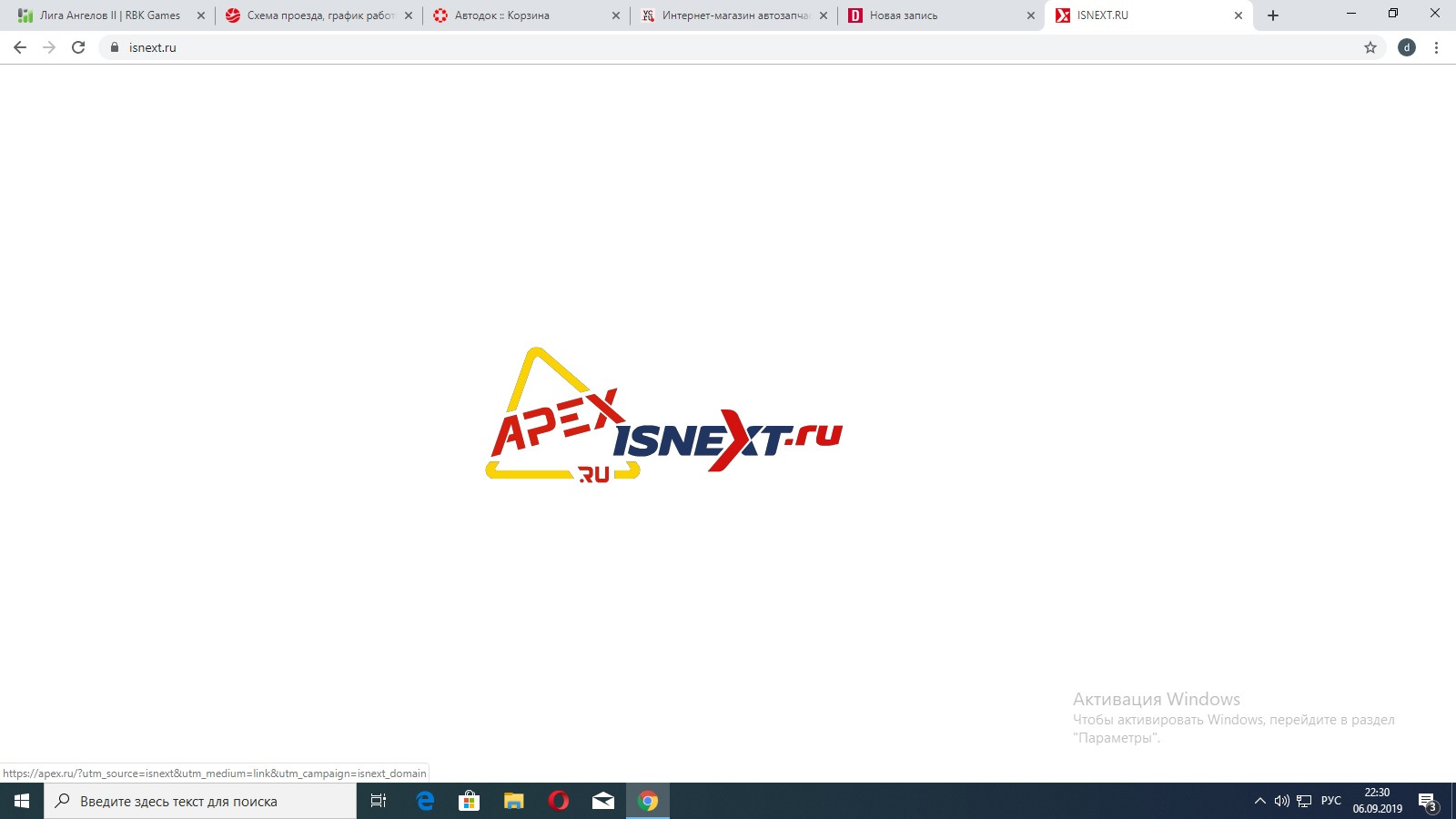Viewport: 1456px width, 819px height.
Task: Go back to the previous page
Action: coord(20,47)
